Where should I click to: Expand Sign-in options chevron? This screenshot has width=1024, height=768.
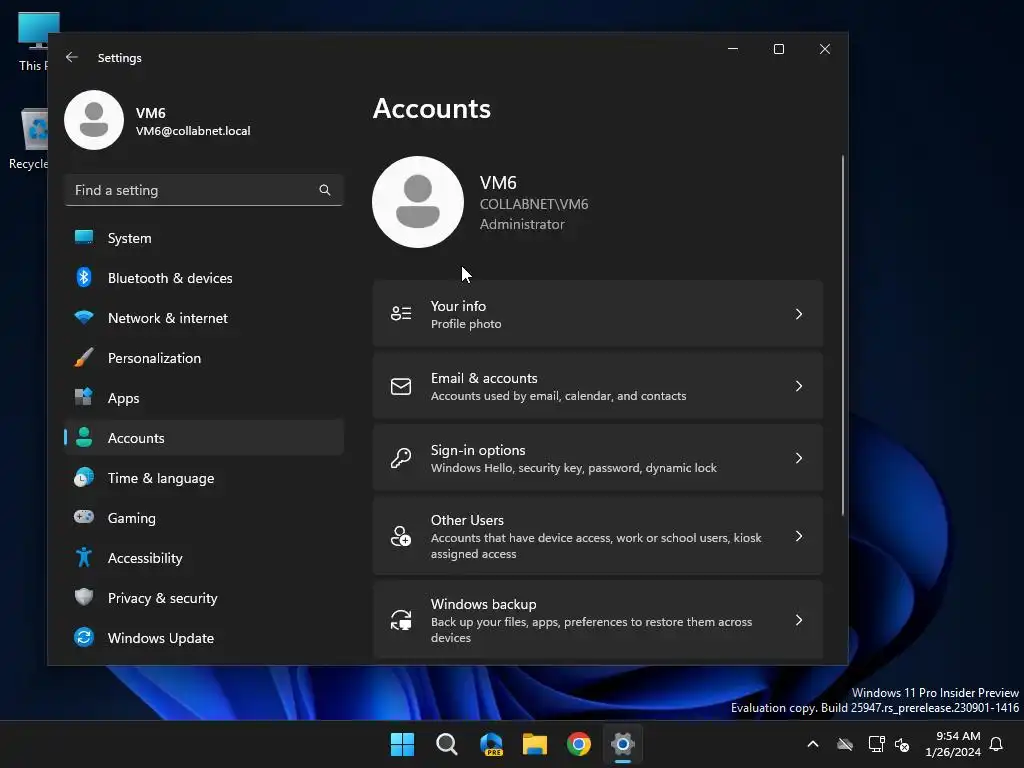click(799, 458)
